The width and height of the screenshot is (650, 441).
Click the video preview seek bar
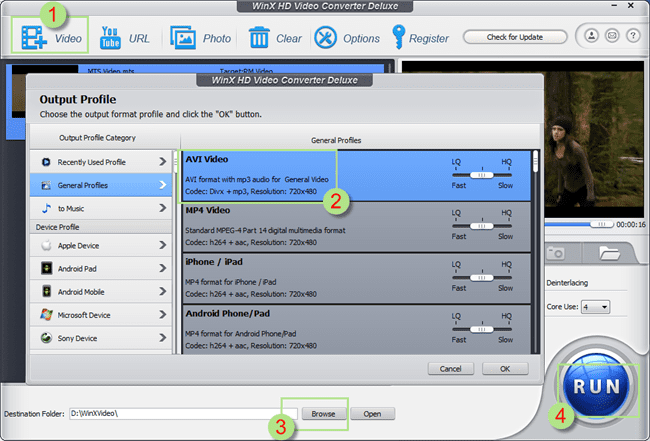pyautogui.click(x=579, y=224)
